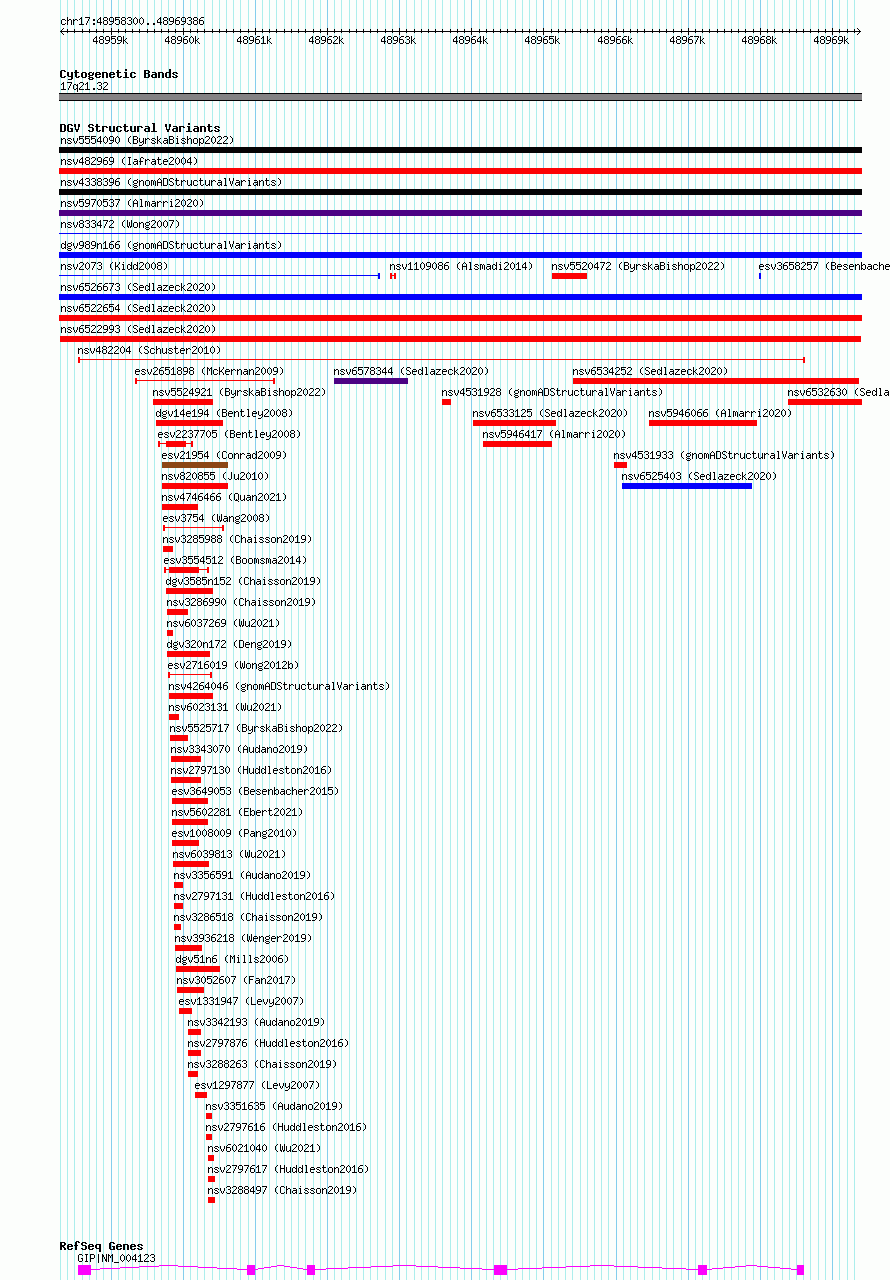Click nsv6023131 (Wu2021) label
Screen dimensions: 890x1280
click(x=225, y=707)
